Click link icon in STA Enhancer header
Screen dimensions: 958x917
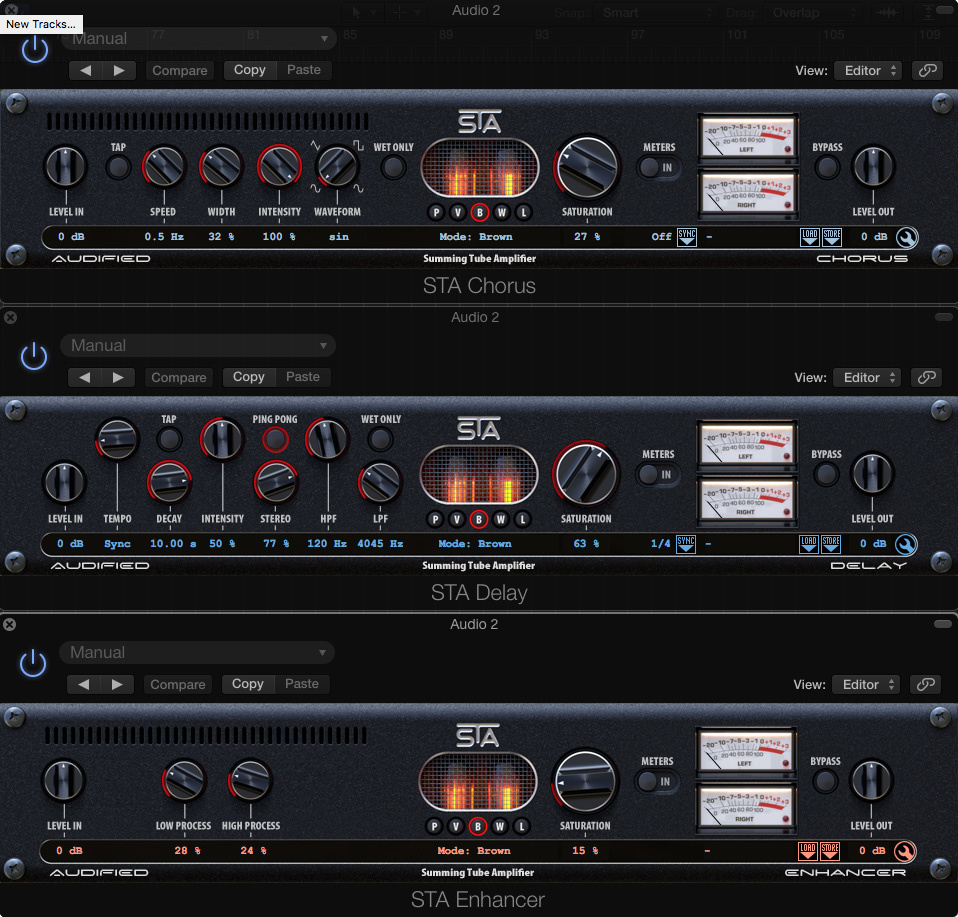tap(925, 684)
